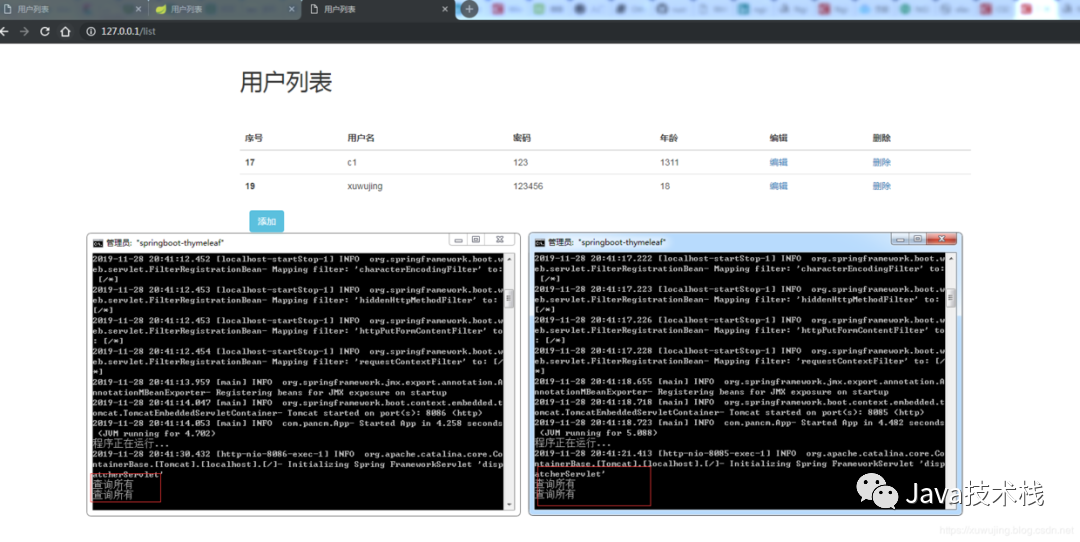Open system menu icon of port 8086 console

[x=98, y=243]
